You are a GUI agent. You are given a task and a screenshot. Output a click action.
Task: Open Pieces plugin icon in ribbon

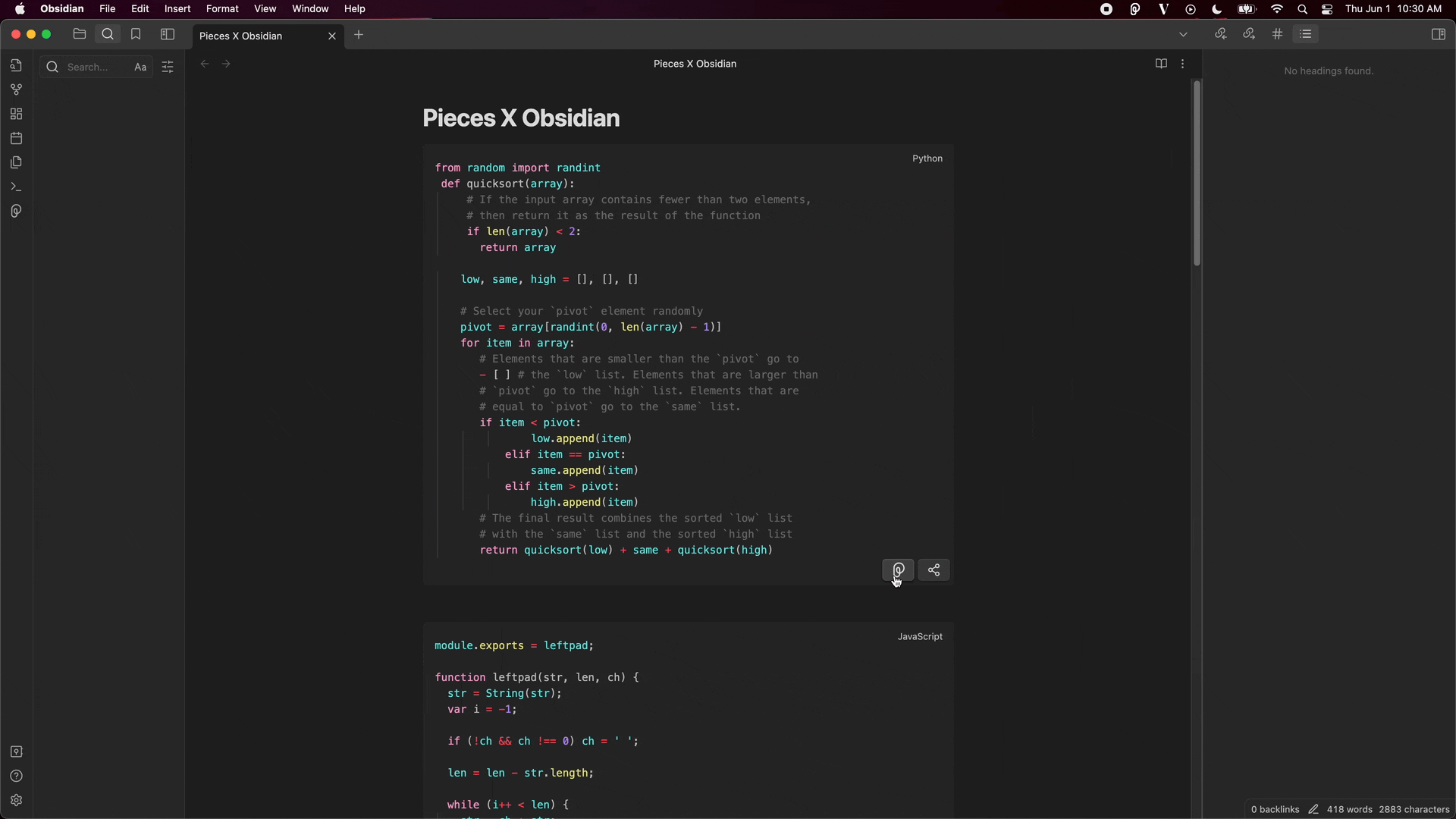(x=16, y=211)
